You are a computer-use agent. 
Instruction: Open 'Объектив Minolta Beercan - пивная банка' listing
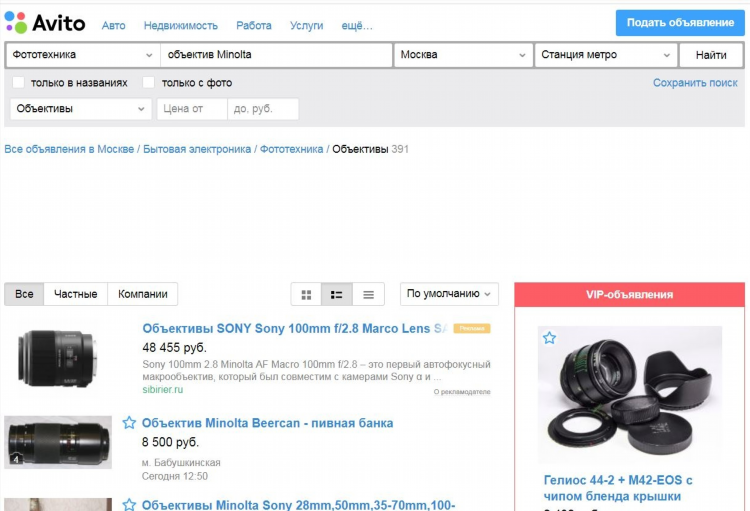tap(267, 423)
